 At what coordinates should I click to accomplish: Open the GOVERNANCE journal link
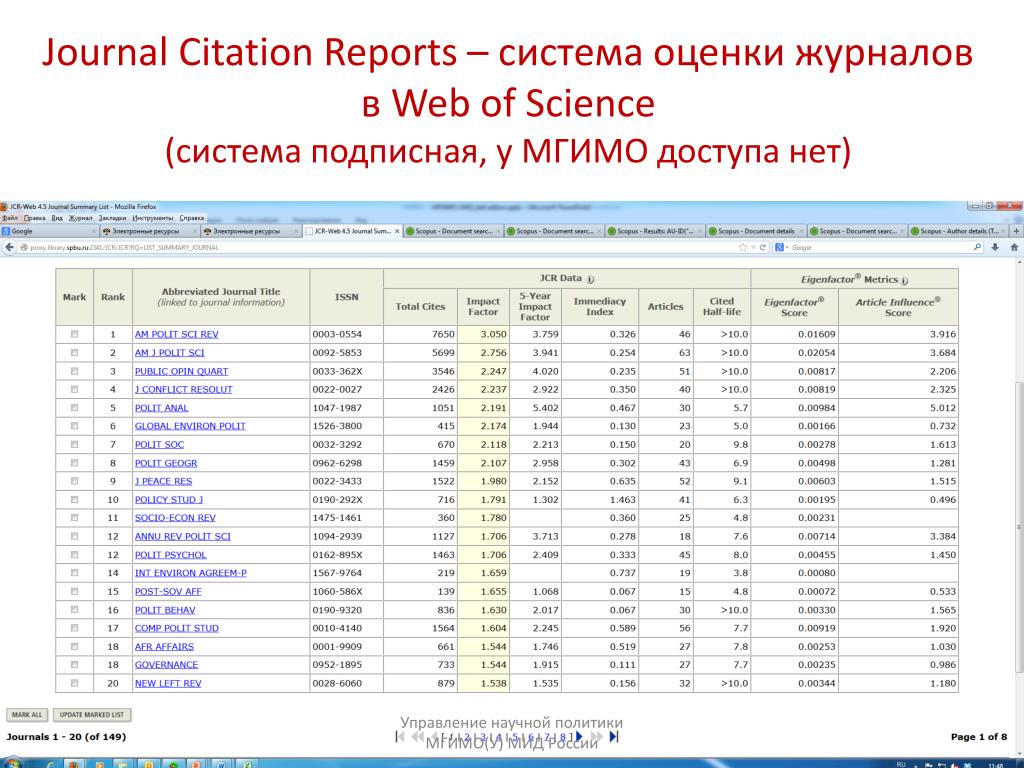click(166, 665)
